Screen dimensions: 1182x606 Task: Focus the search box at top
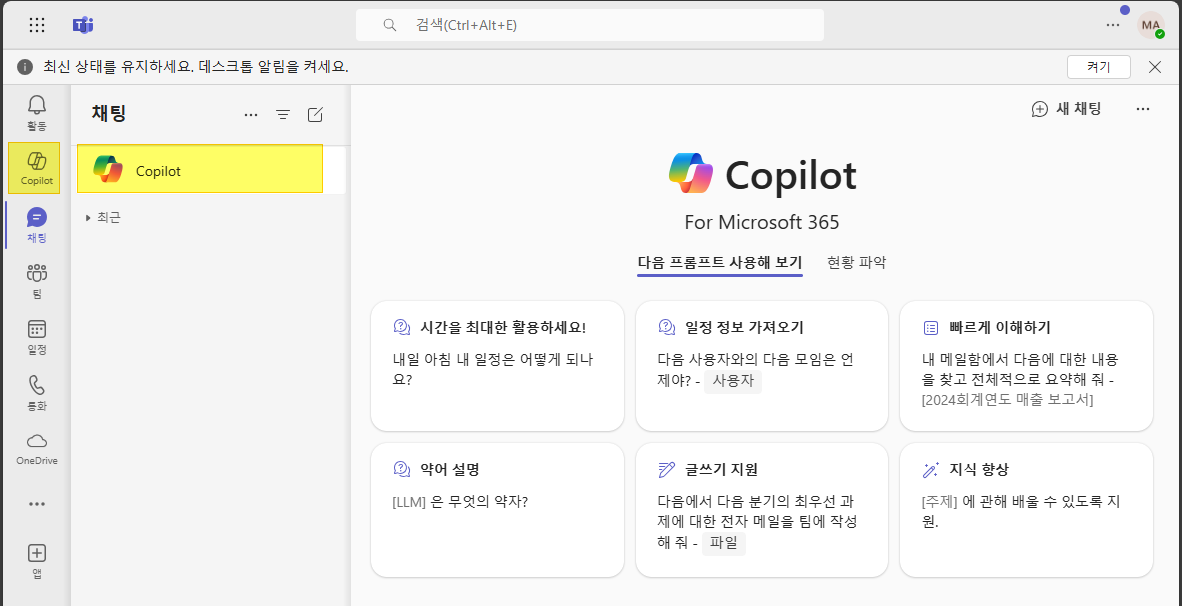click(x=589, y=25)
